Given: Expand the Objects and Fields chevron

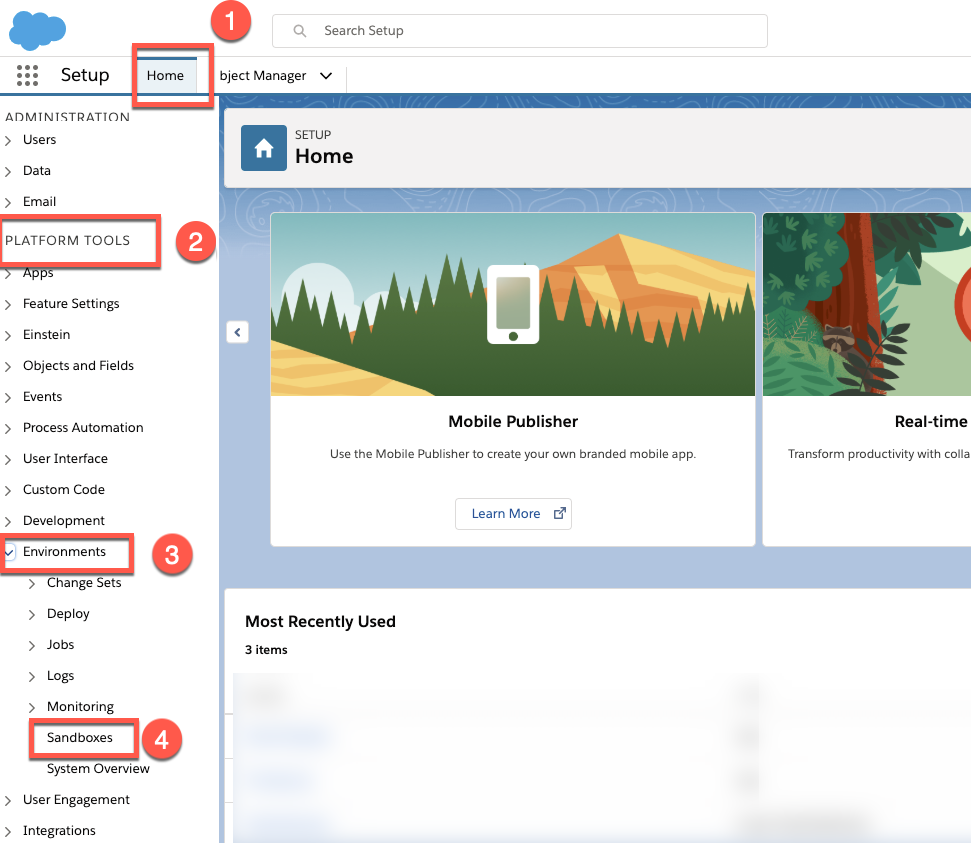Looking at the screenshot, I should pos(8,367).
